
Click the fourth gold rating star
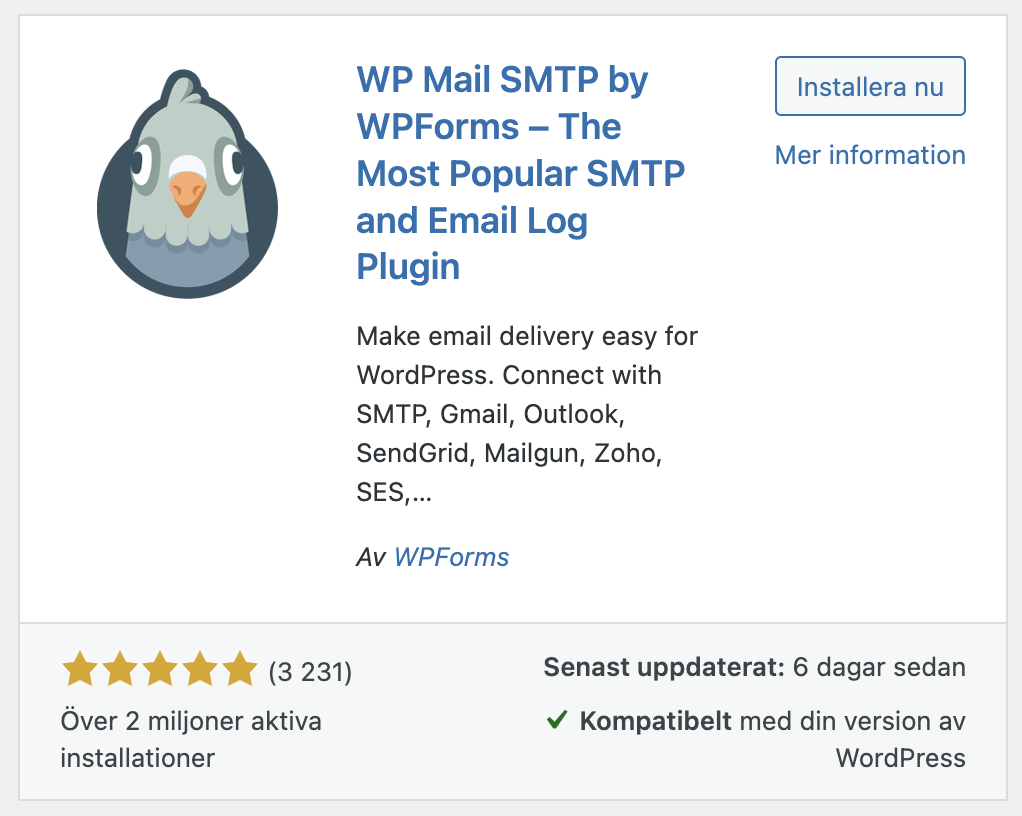click(201, 669)
